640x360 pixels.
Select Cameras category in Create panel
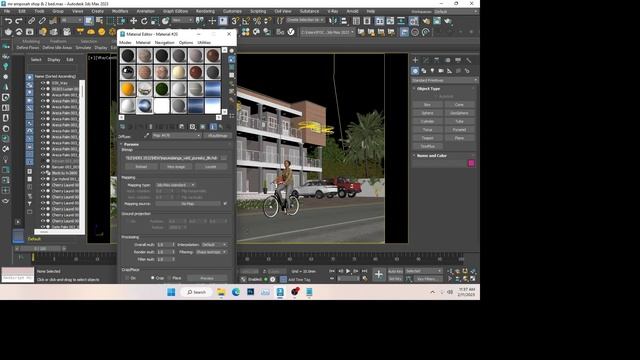(x=441, y=71)
